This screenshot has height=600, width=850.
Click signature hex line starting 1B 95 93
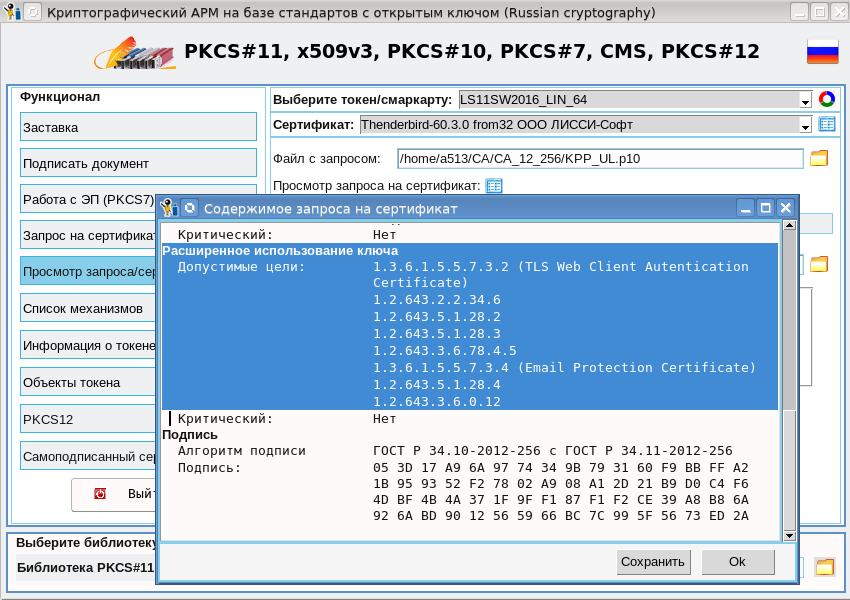click(561, 483)
